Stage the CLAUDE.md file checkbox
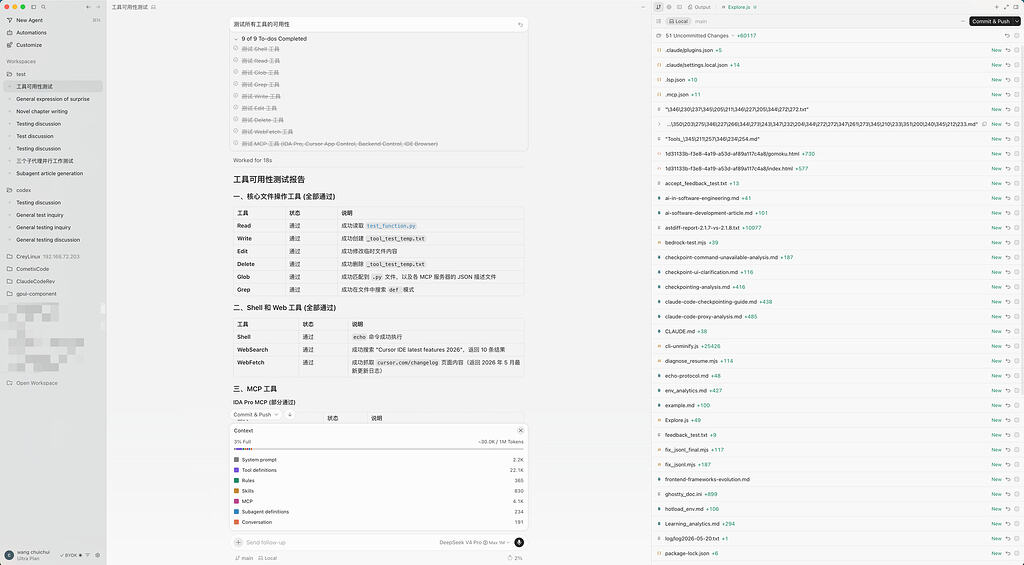 point(1017,331)
